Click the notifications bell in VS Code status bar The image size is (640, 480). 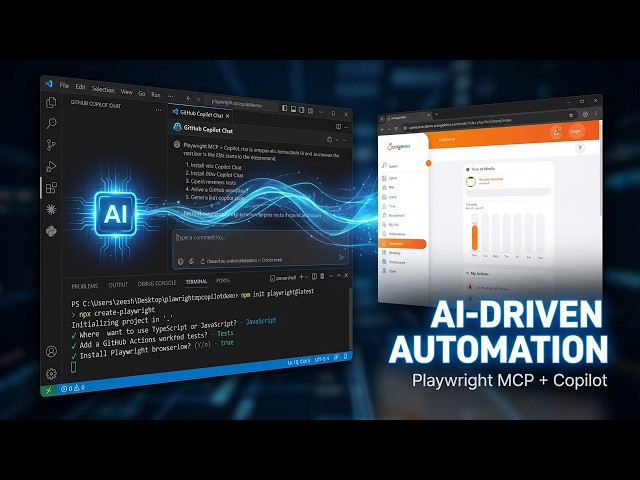(345, 356)
